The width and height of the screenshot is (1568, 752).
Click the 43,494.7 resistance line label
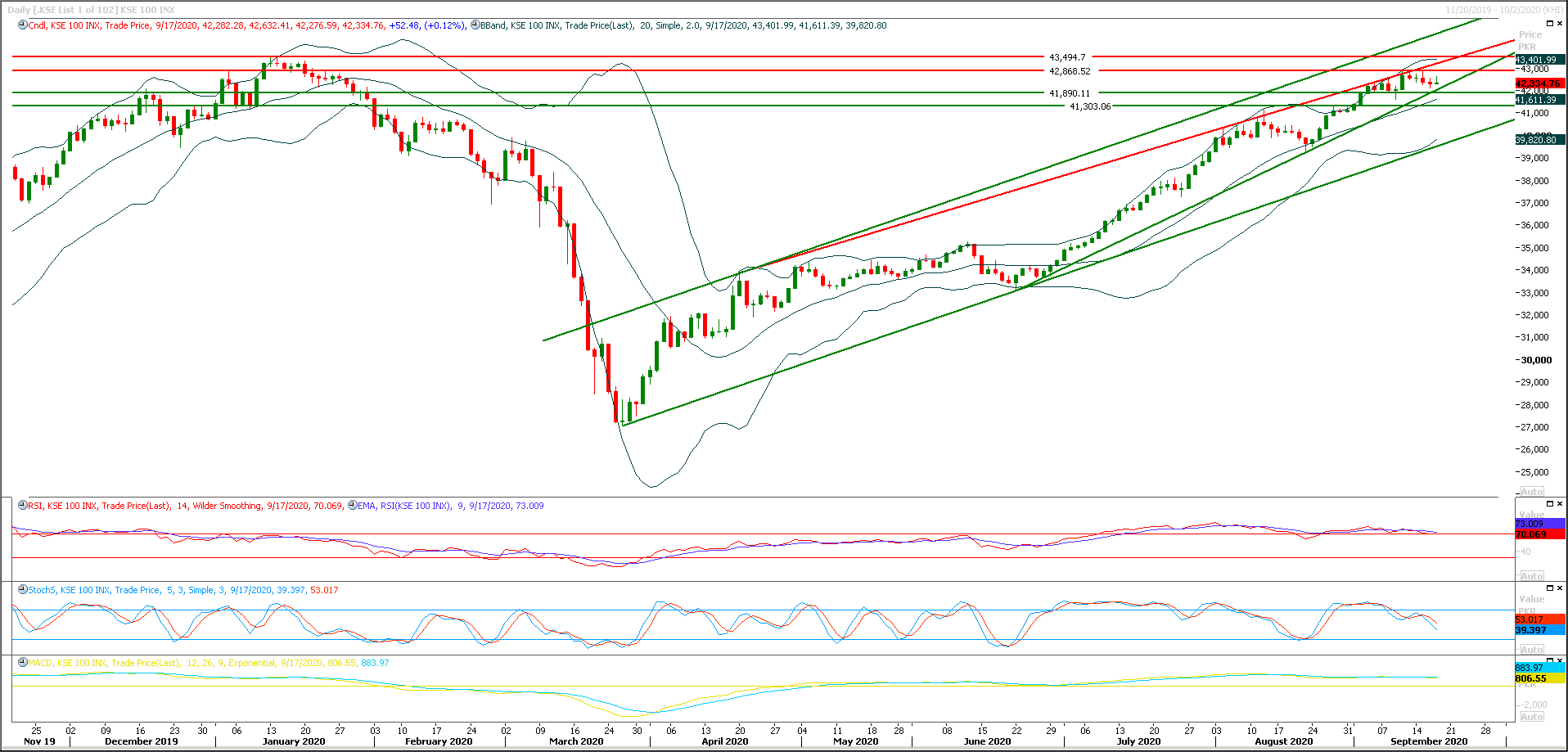pos(1067,57)
